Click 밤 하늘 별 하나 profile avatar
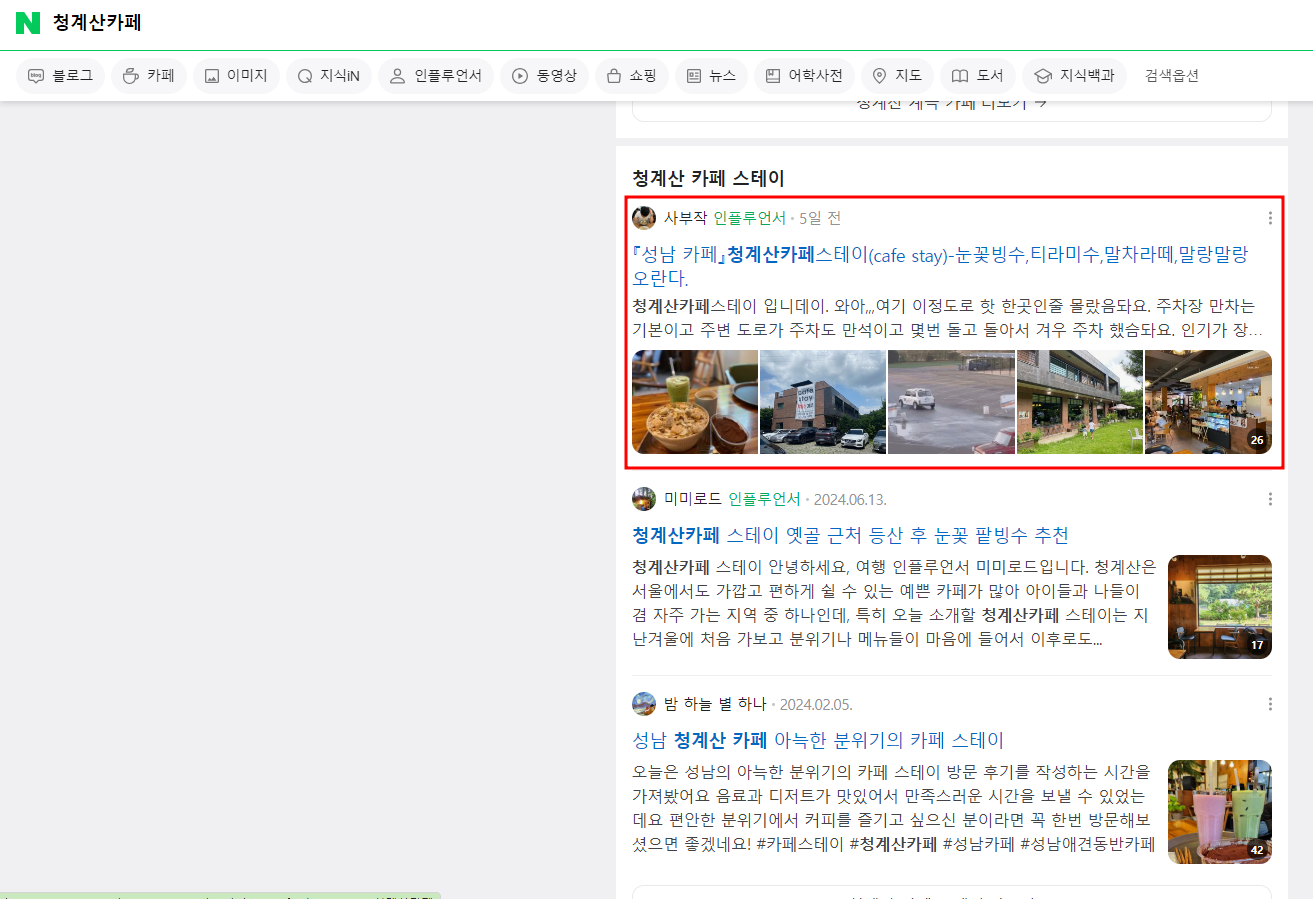This screenshot has height=899, width=1313. coord(644,704)
